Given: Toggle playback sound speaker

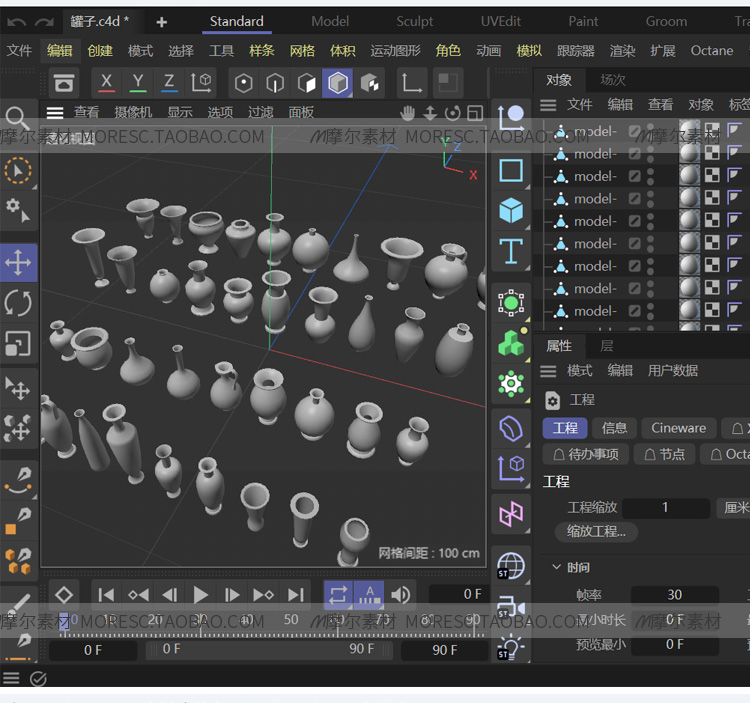Looking at the screenshot, I should 400,595.
